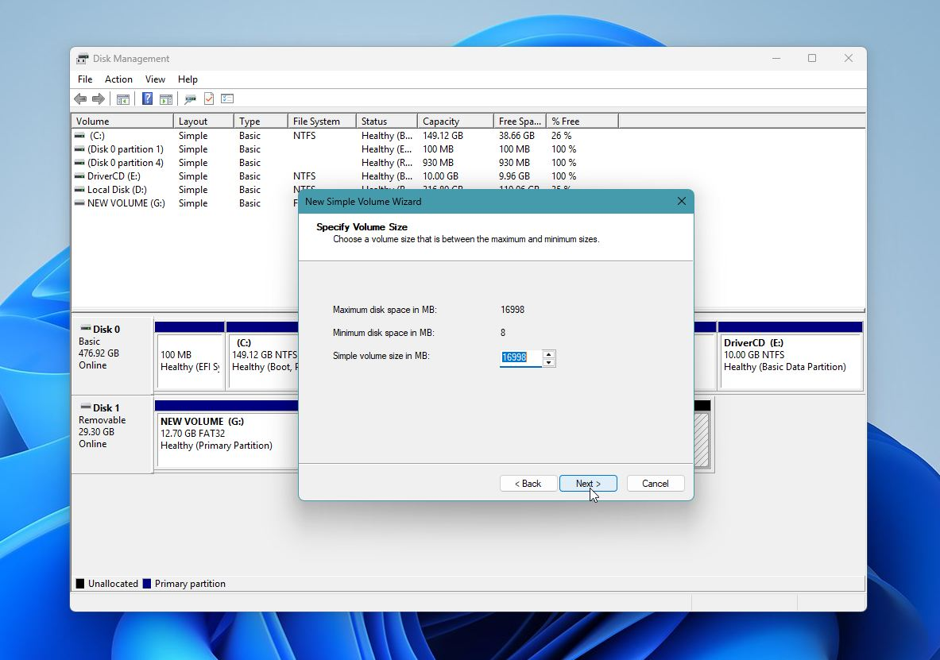This screenshot has width=940, height=660.
Task: Click the Back button in the wizard
Action: pyautogui.click(x=528, y=484)
